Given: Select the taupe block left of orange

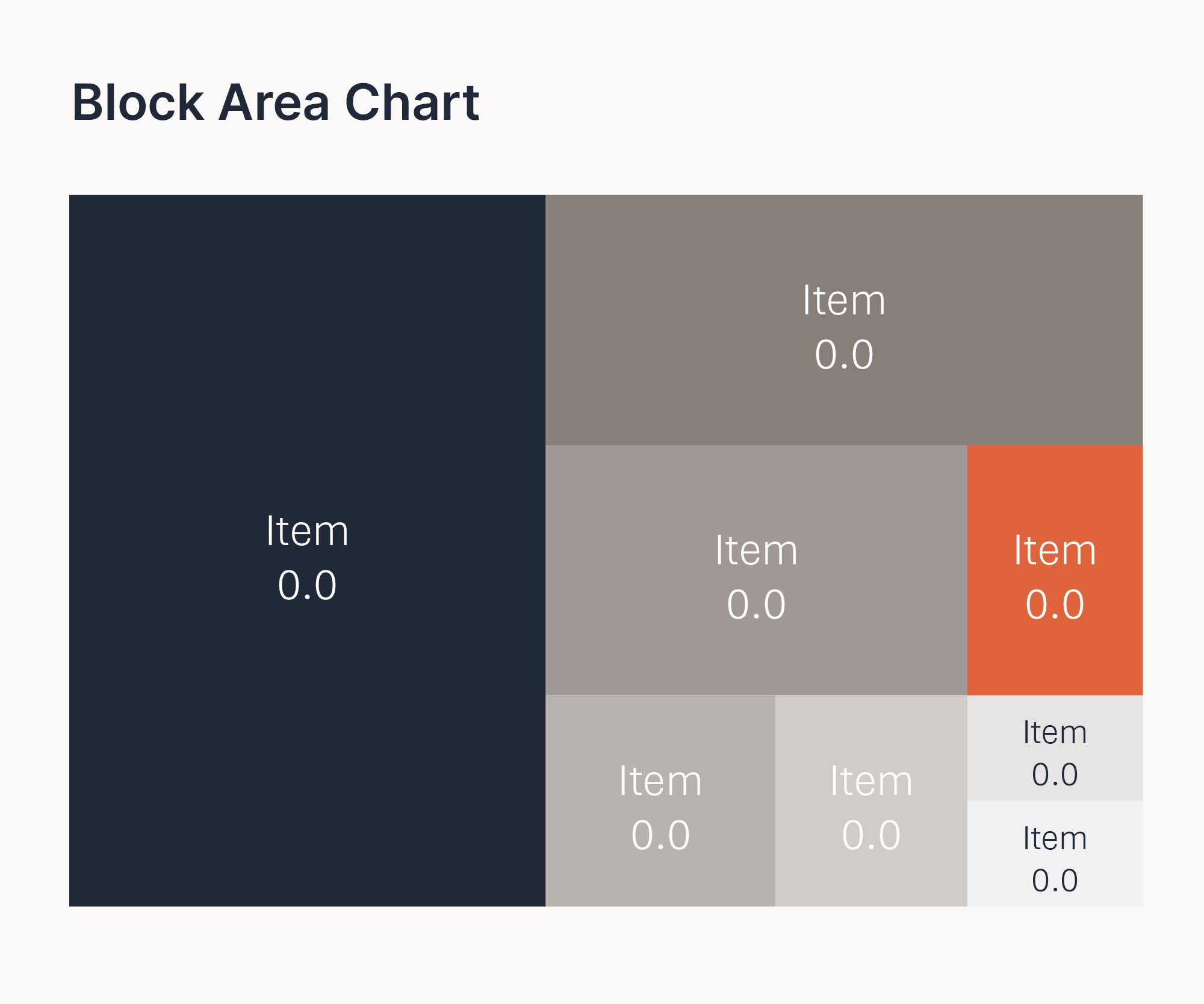Looking at the screenshot, I should tap(756, 570).
